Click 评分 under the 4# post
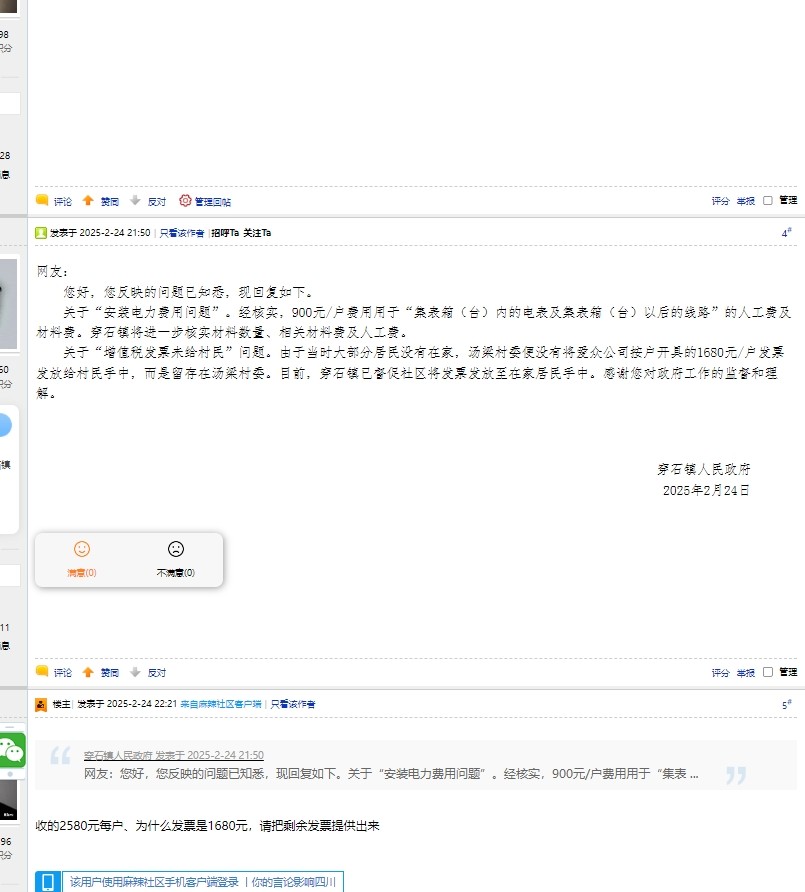The image size is (805, 892). [x=720, y=673]
